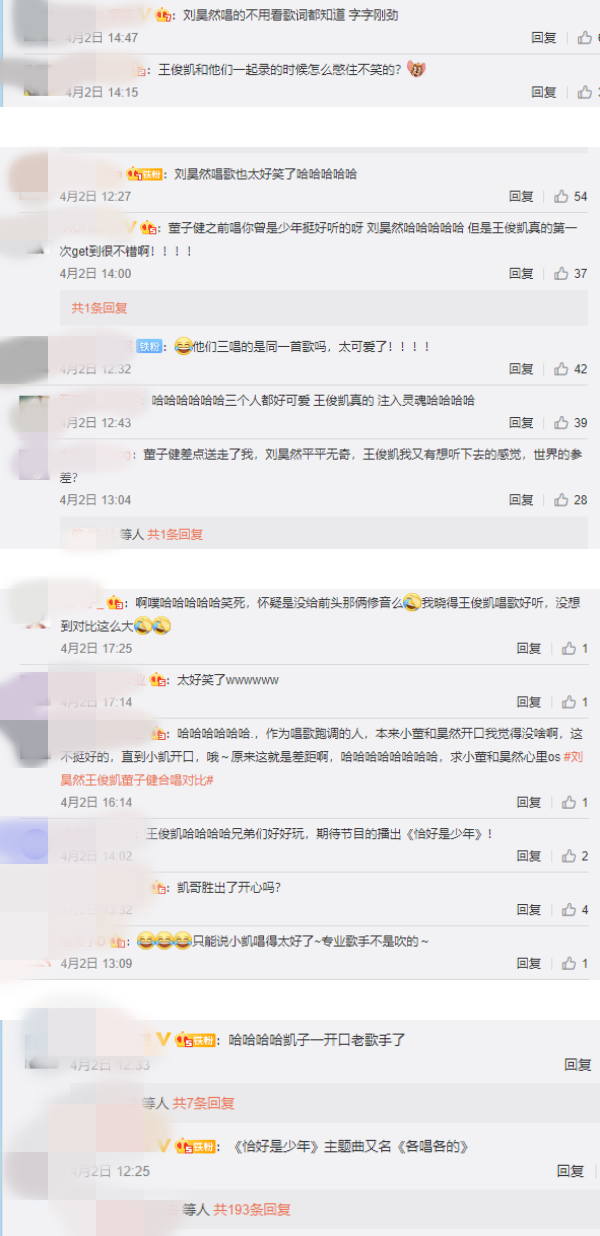Like the comment with 54 likes

570,197
